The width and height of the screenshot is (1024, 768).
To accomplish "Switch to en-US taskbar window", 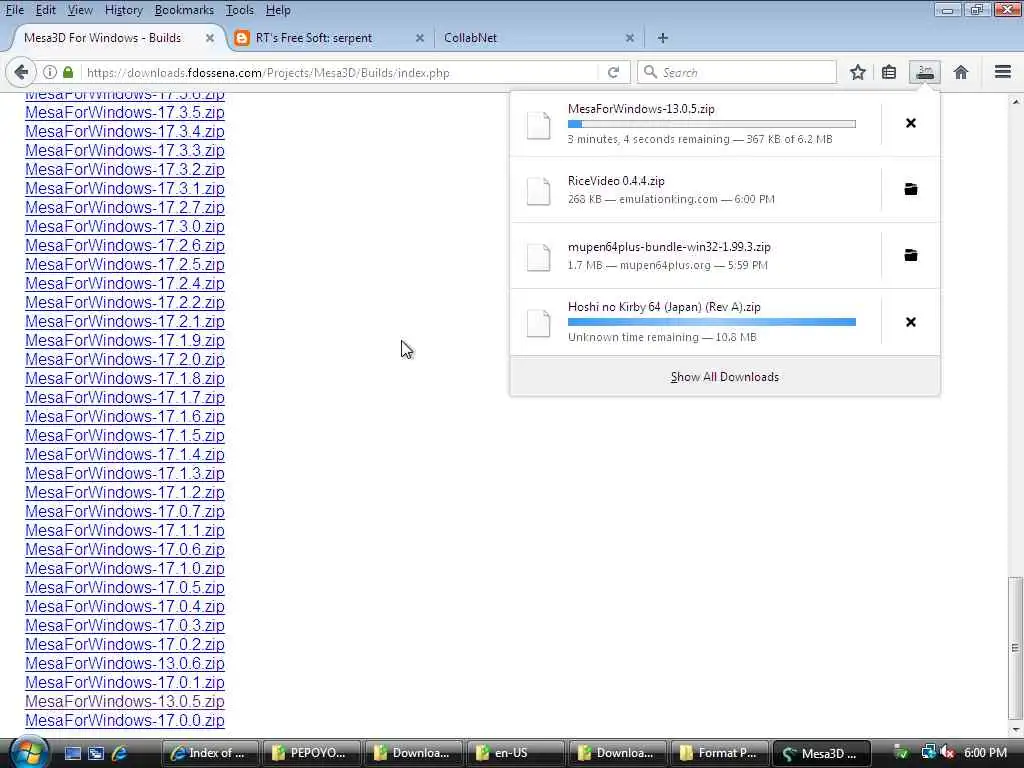I will (515, 753).
